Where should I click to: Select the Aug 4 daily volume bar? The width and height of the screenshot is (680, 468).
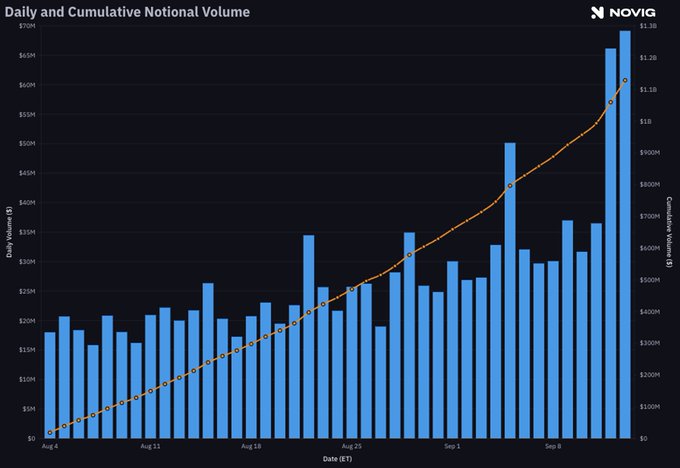[50, 385]
